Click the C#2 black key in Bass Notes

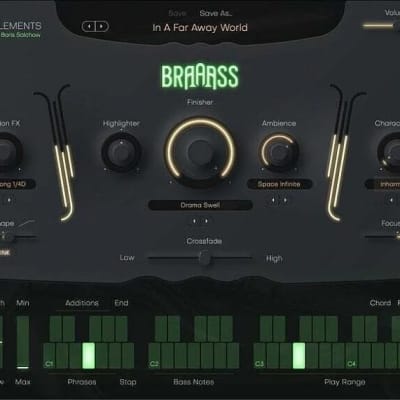tap(161, 329)
